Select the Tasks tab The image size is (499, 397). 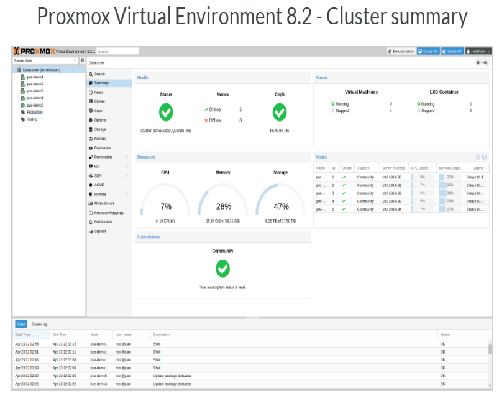[21, 324]
